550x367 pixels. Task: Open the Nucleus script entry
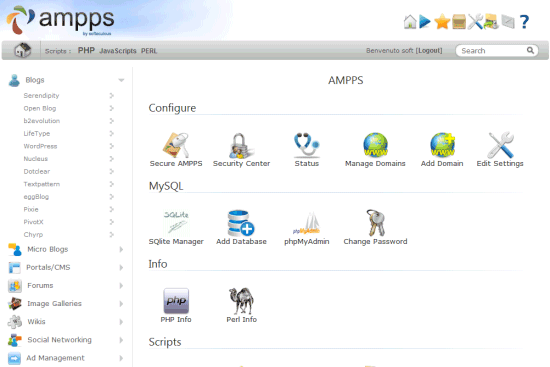coord(35,159)
